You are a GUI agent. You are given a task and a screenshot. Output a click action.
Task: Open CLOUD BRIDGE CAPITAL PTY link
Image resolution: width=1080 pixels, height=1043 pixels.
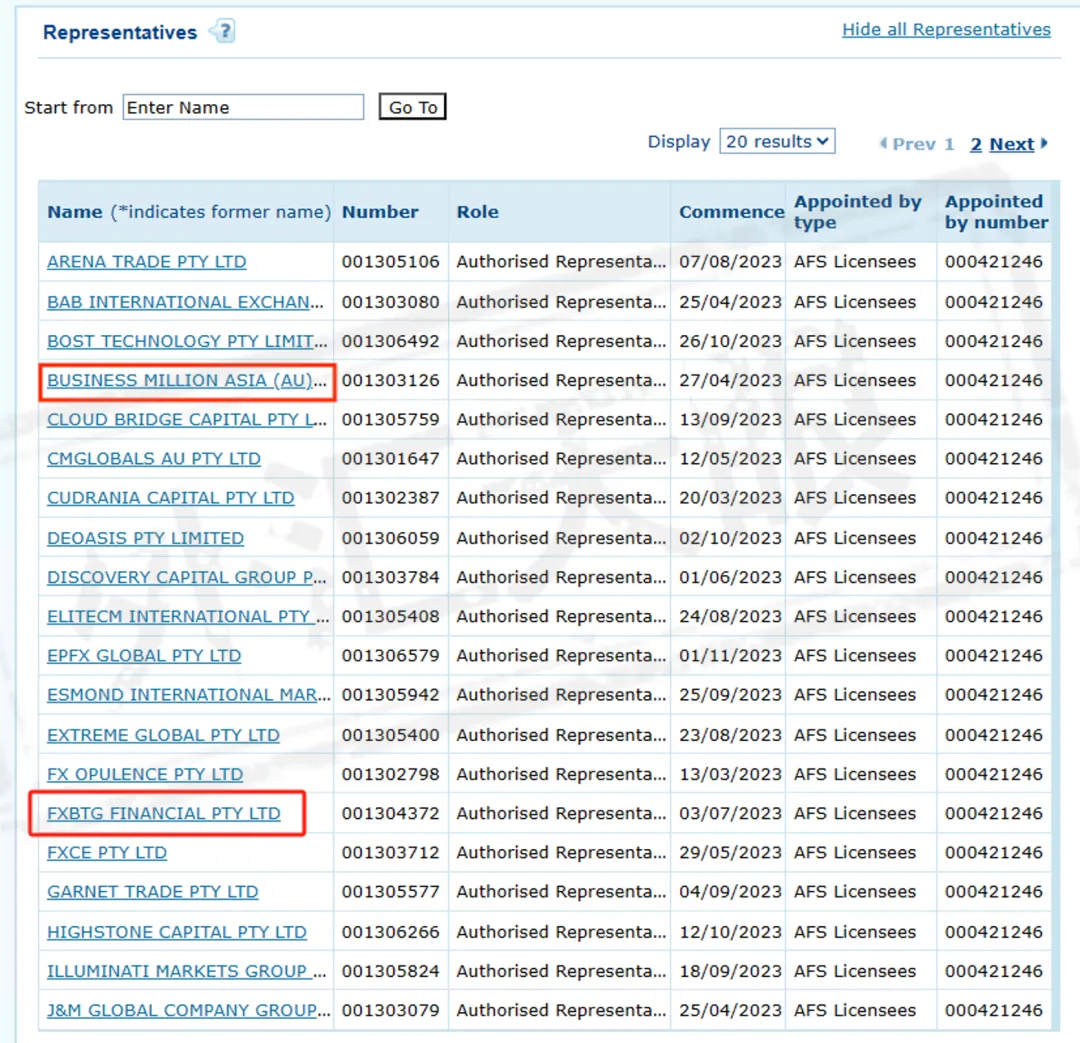[187, 420]
